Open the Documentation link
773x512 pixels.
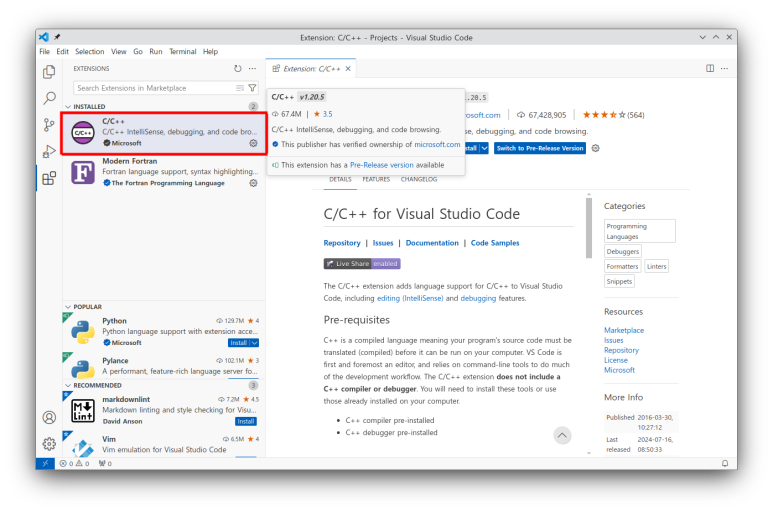[432, 243]
